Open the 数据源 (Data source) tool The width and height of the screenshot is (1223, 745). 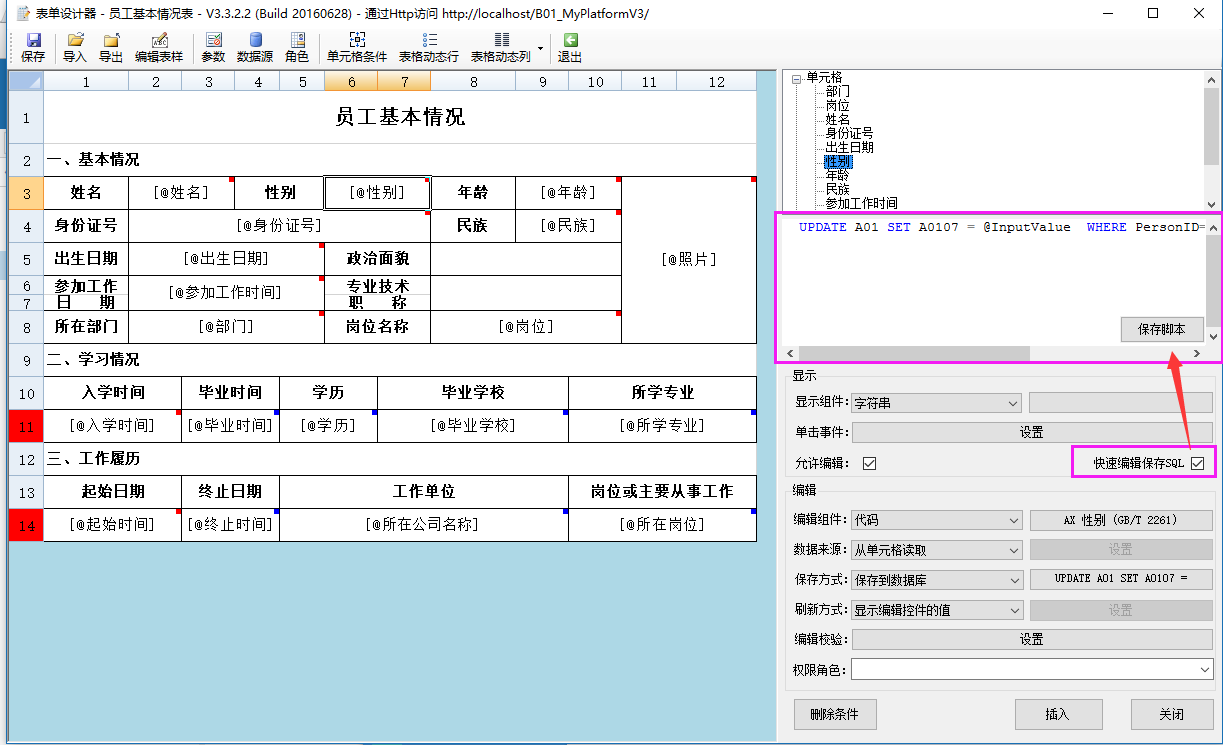(x=255, y=47)
